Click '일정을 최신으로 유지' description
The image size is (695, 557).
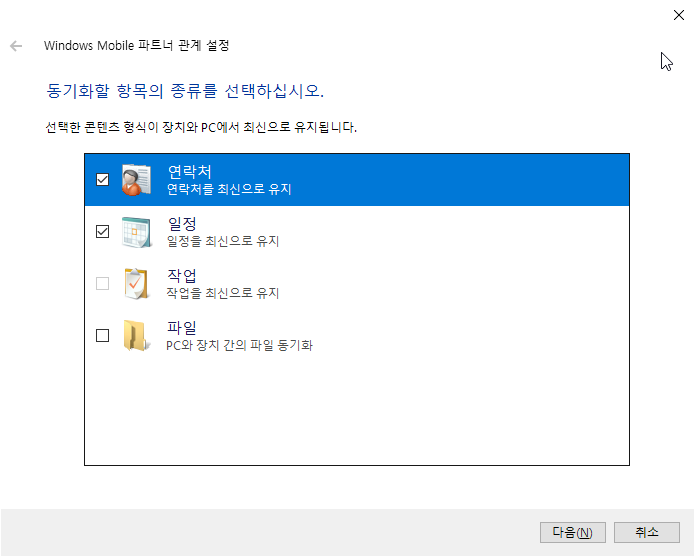pos(223,241)
